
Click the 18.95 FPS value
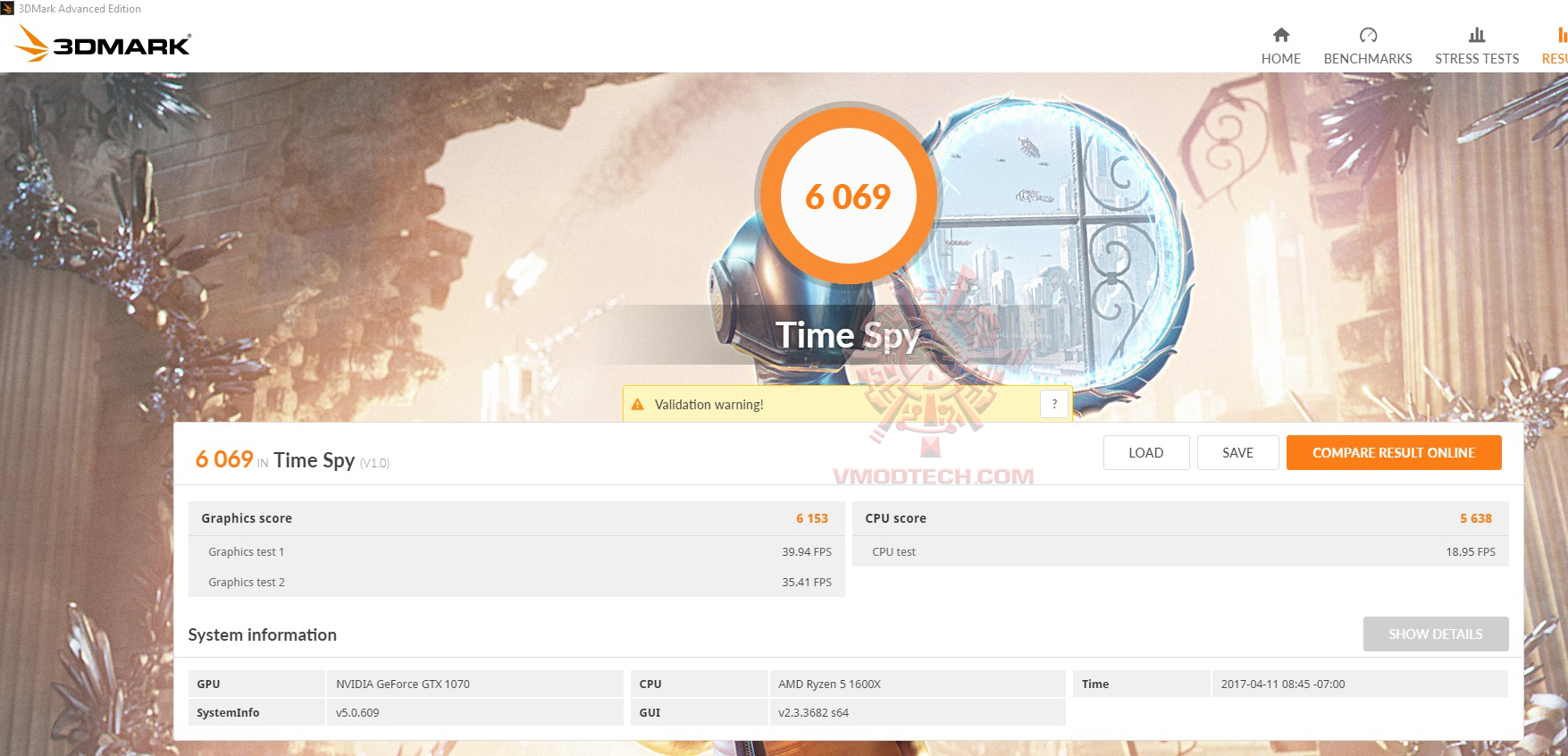pos(1471,552)
